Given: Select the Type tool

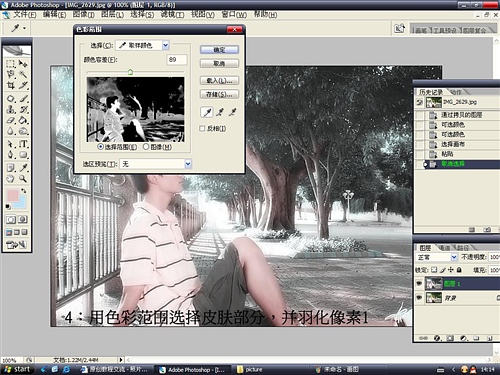Looking at the screenshot, I should click(23, 144).
